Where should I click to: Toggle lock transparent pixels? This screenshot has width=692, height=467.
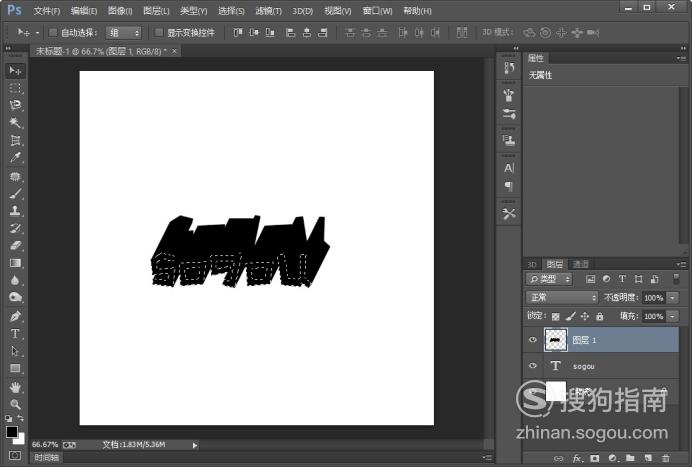556,316
